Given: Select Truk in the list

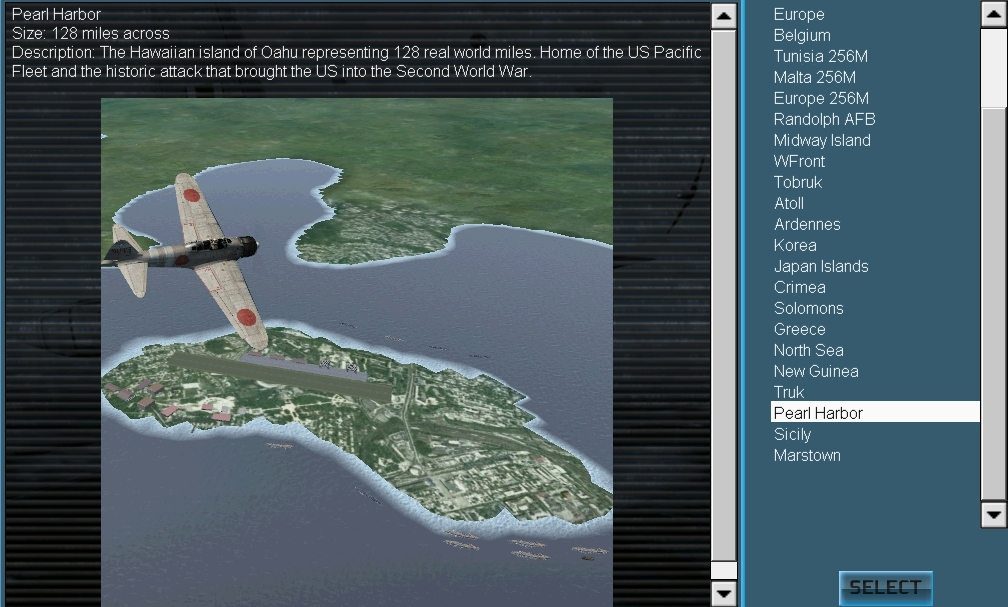Looking at the screenshot, I should point(789,392).
